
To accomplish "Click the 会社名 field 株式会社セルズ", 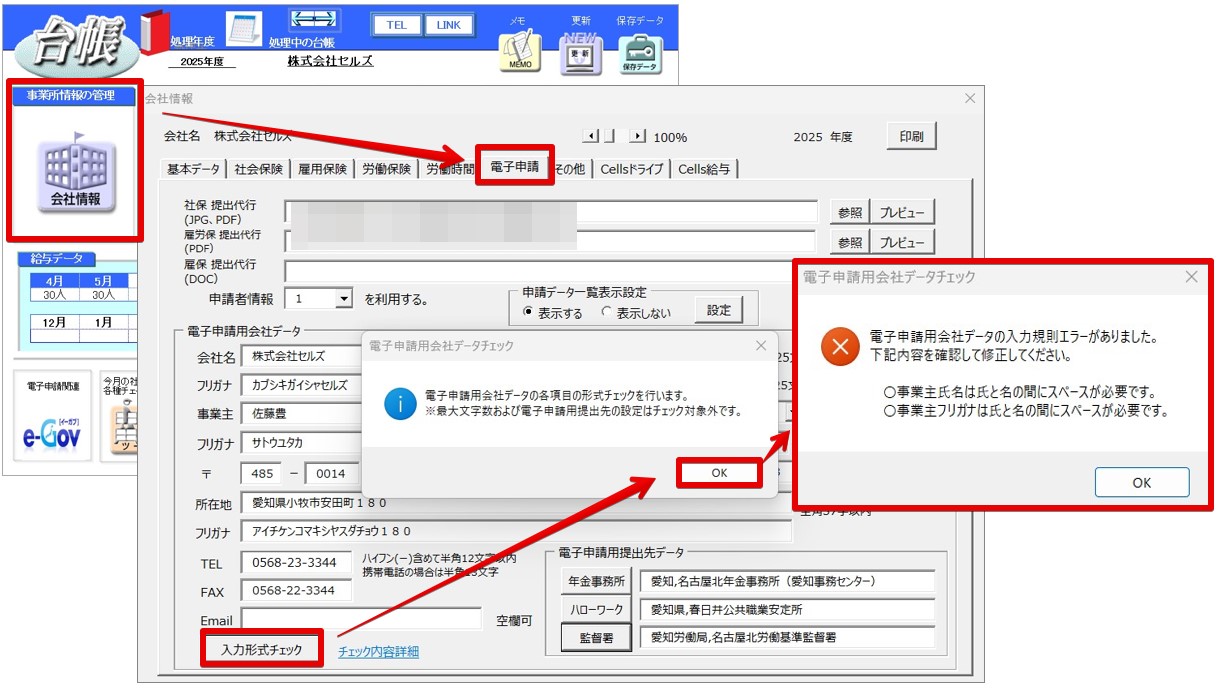I will coord(303,357).
